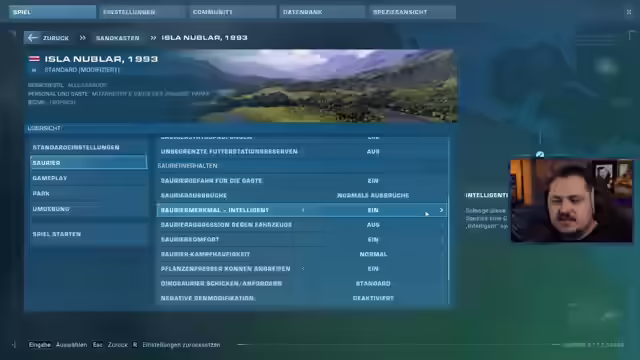The image size is (640, 360).
Task: Change Negative Genmodifikation value
Action: [x=302, y=298]
